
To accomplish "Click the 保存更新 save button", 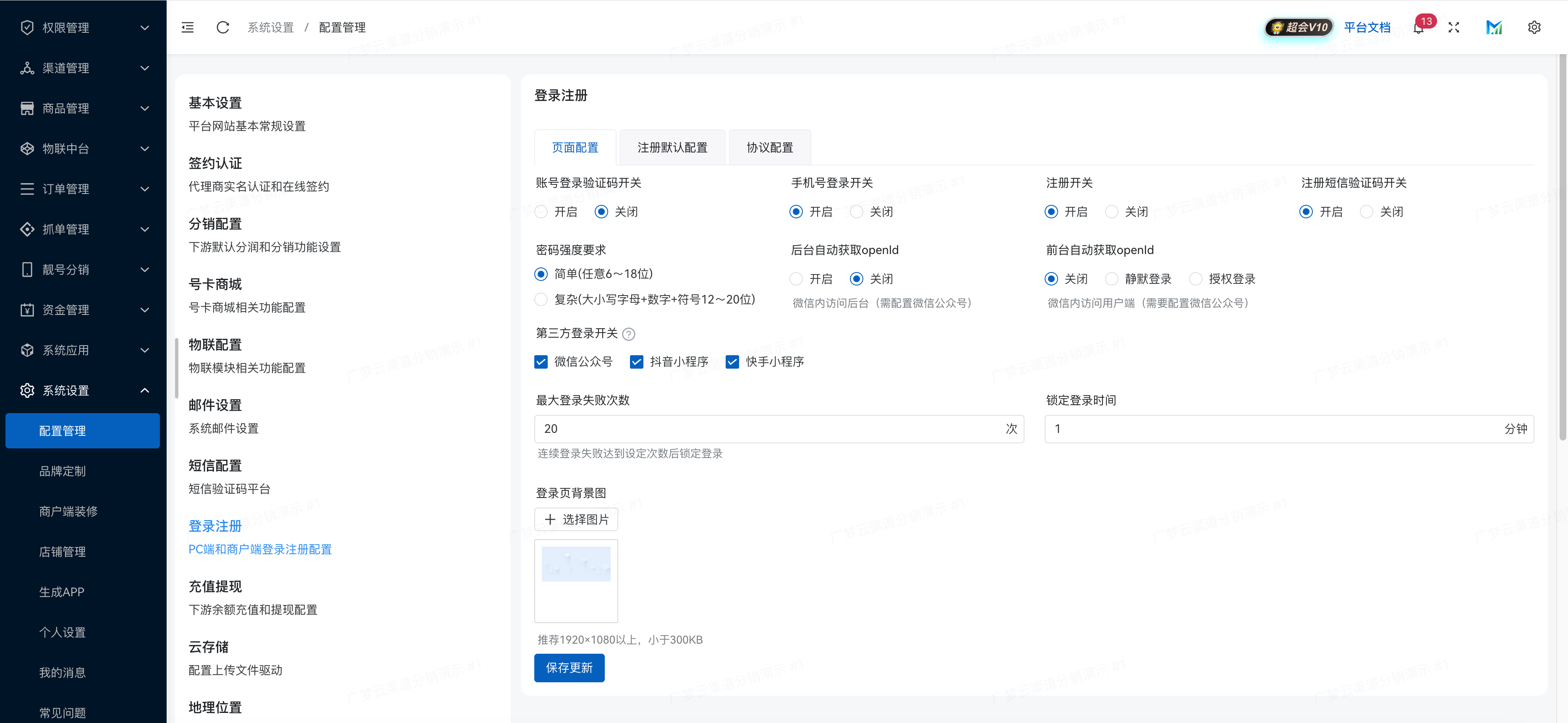I will (x=569, y=668).
